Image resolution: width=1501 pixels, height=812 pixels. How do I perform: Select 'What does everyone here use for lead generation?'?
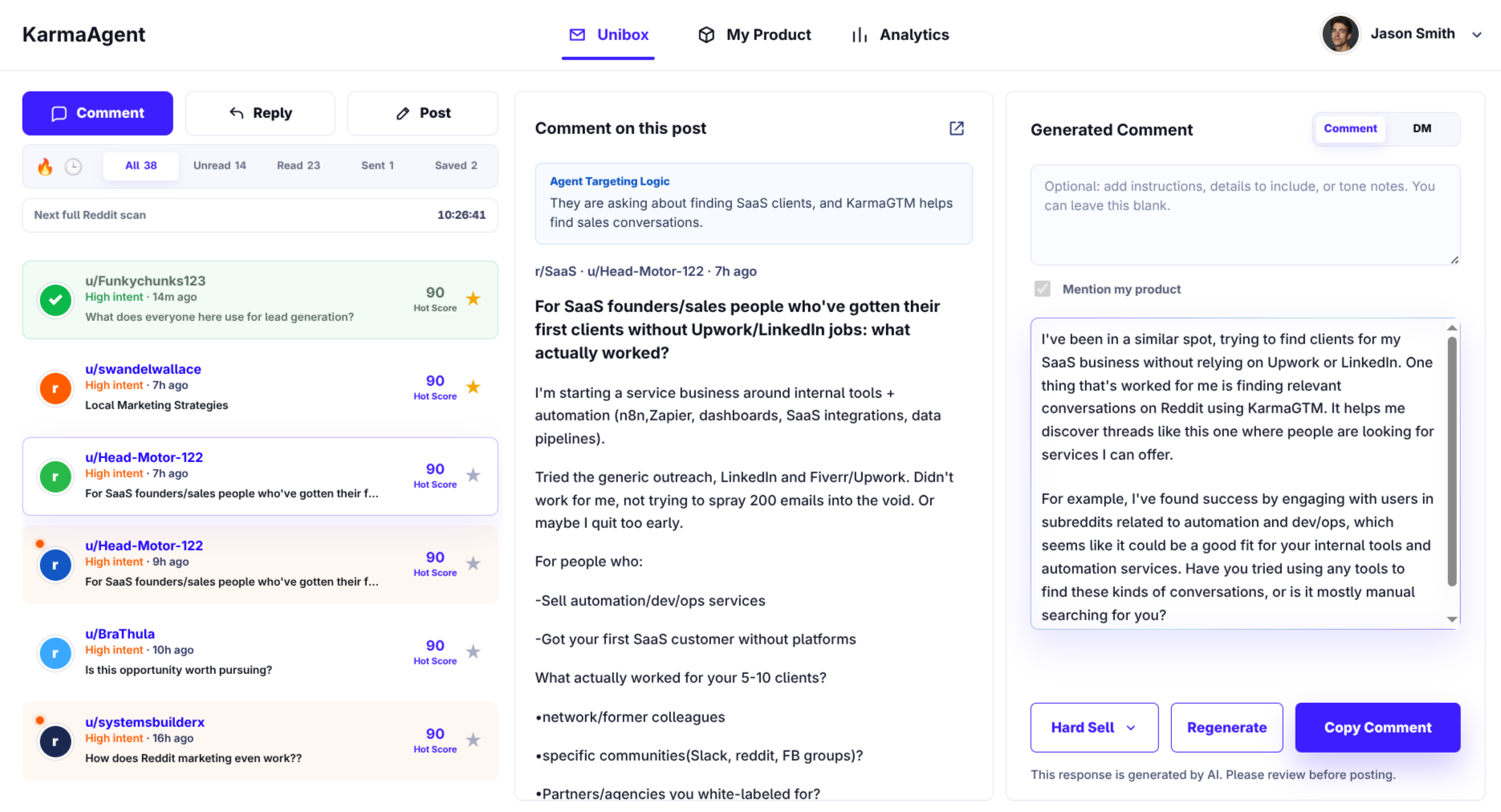[219, 317]
